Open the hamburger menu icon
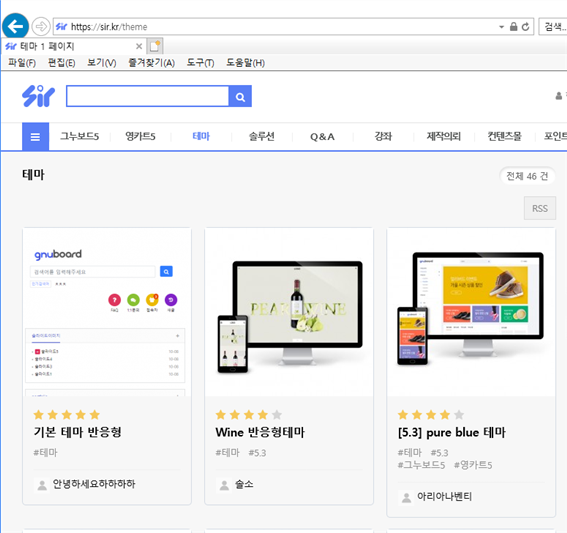 point(35,137)
